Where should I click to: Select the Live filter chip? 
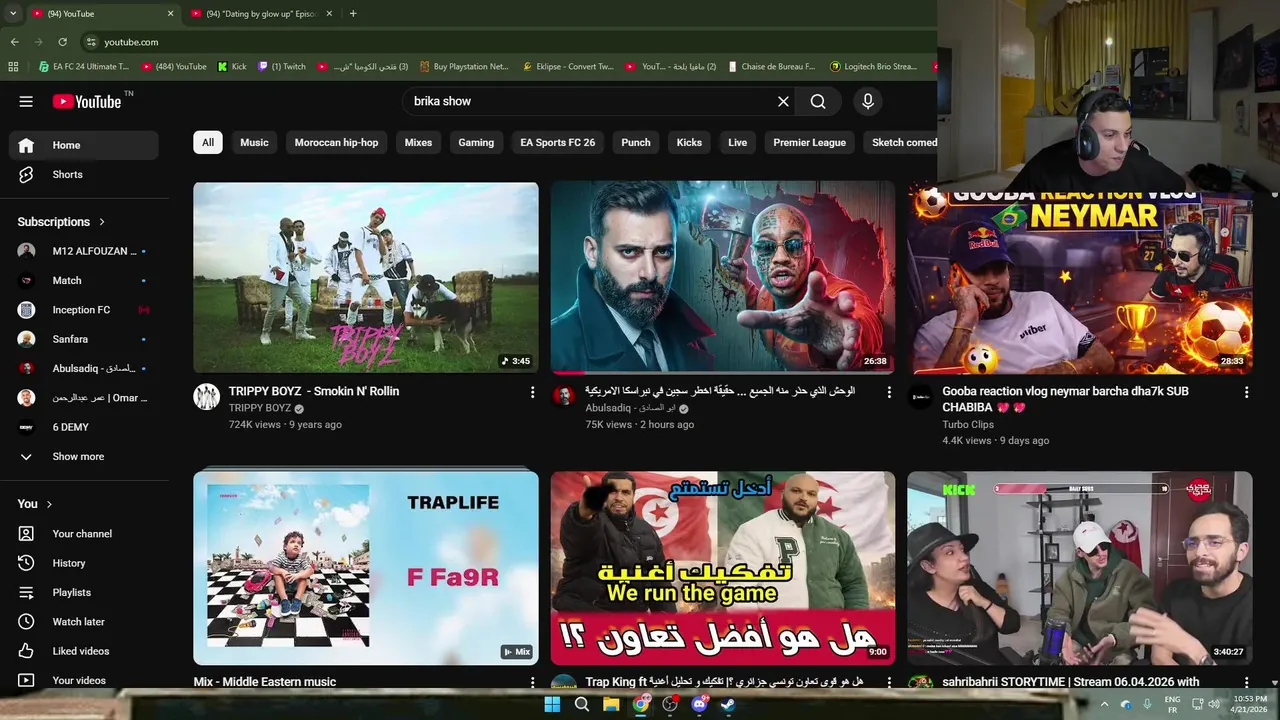coord(737,143)
